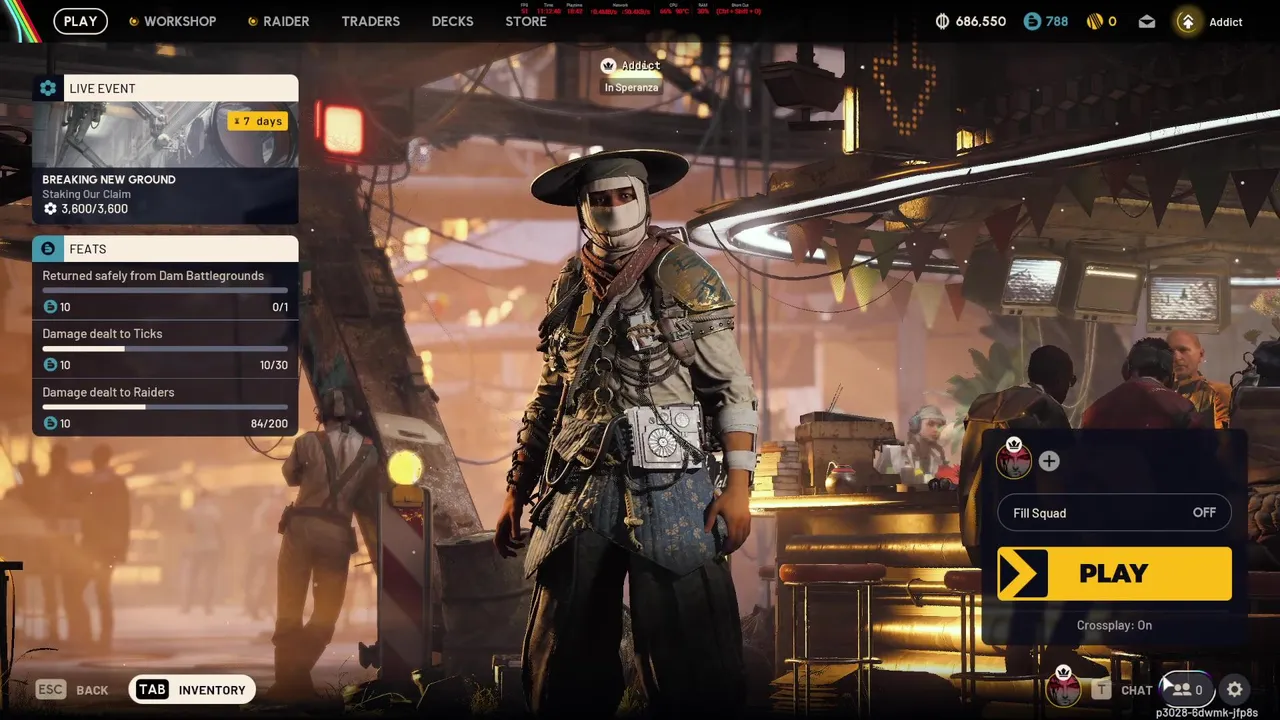This screenshot has width=1280, height=720.
Task: Open the Addict profile avatar icon
Action: (x=1187, y=22)
